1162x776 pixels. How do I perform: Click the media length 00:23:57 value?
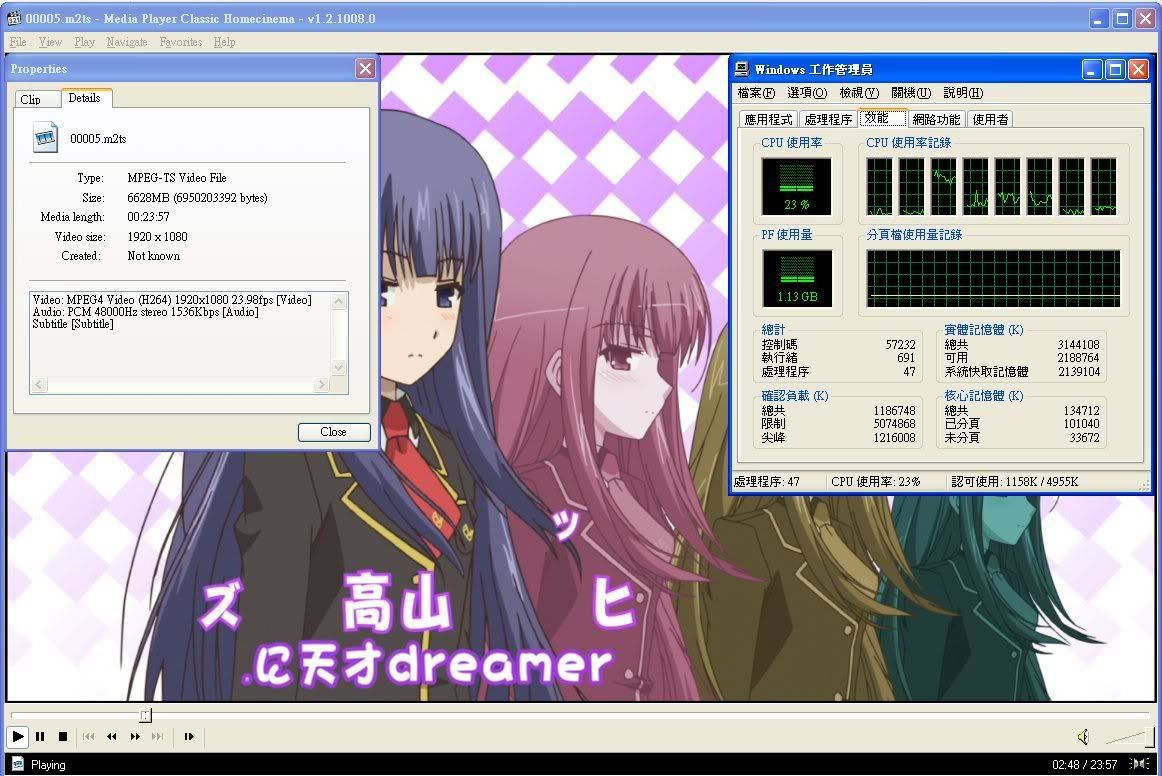tap(148, 217)
